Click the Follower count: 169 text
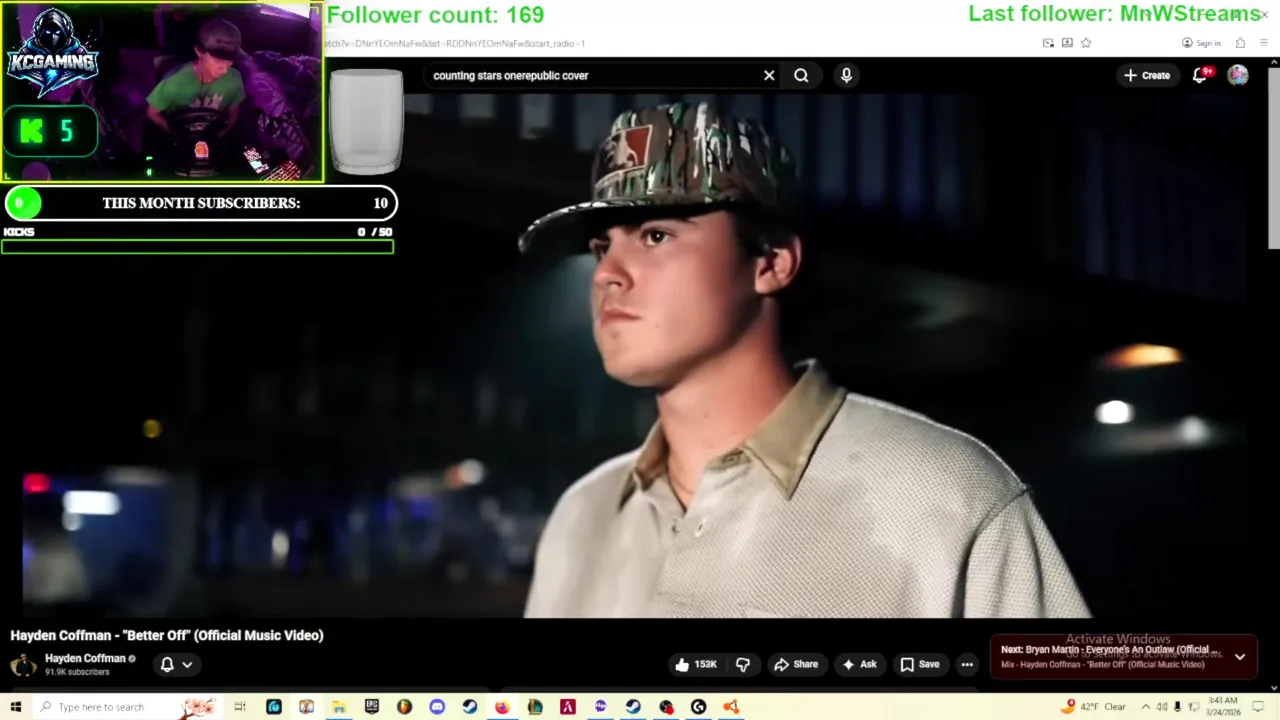Image resolution: width=1280 pixels, height=720 pixels. click(435, 15)
